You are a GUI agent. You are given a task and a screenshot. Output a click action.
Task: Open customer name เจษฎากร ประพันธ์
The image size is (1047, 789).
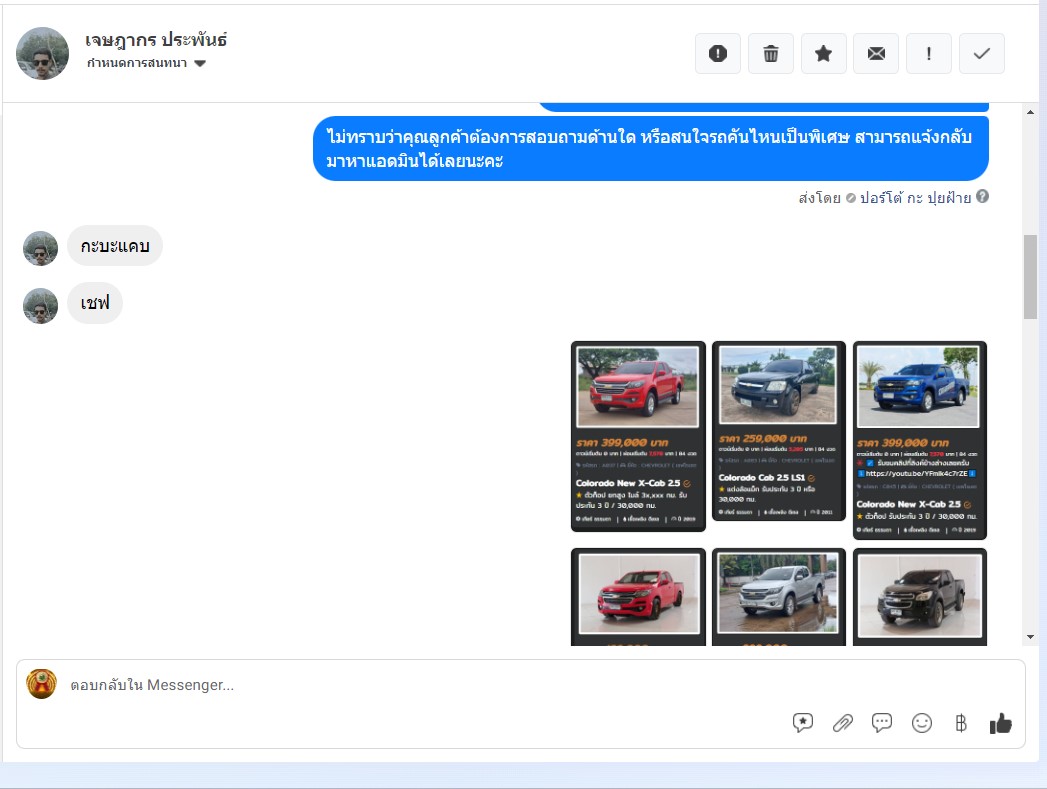point(156,40)
